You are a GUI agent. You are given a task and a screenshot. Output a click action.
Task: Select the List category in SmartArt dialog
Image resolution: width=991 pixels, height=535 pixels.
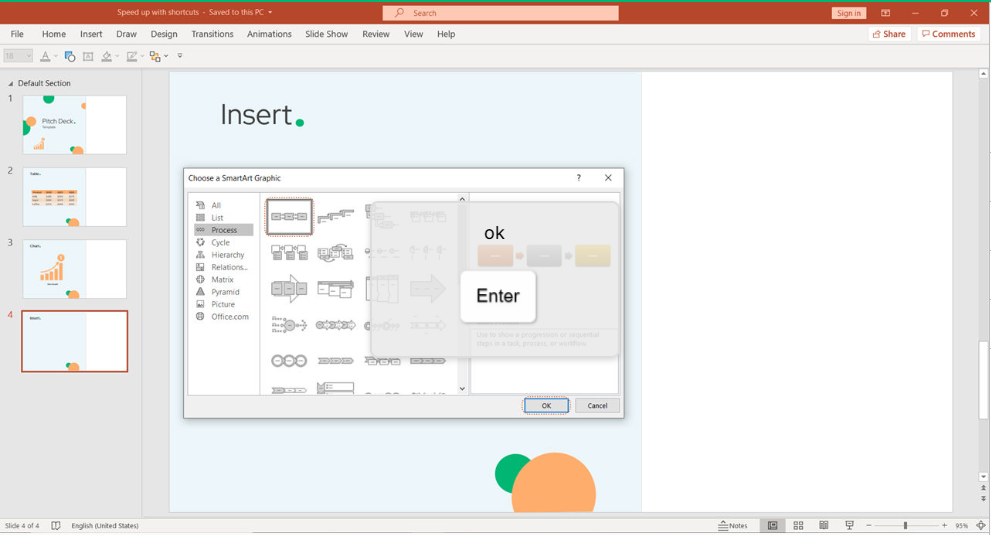coord(217,218)
